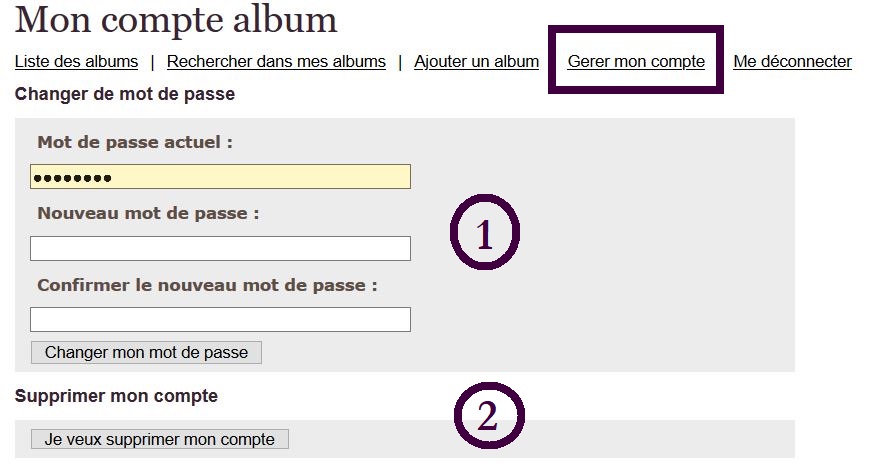The image size is (876, 471).
Task: Click Je veux supprimer mon compte button
Action: pos(160,439)
